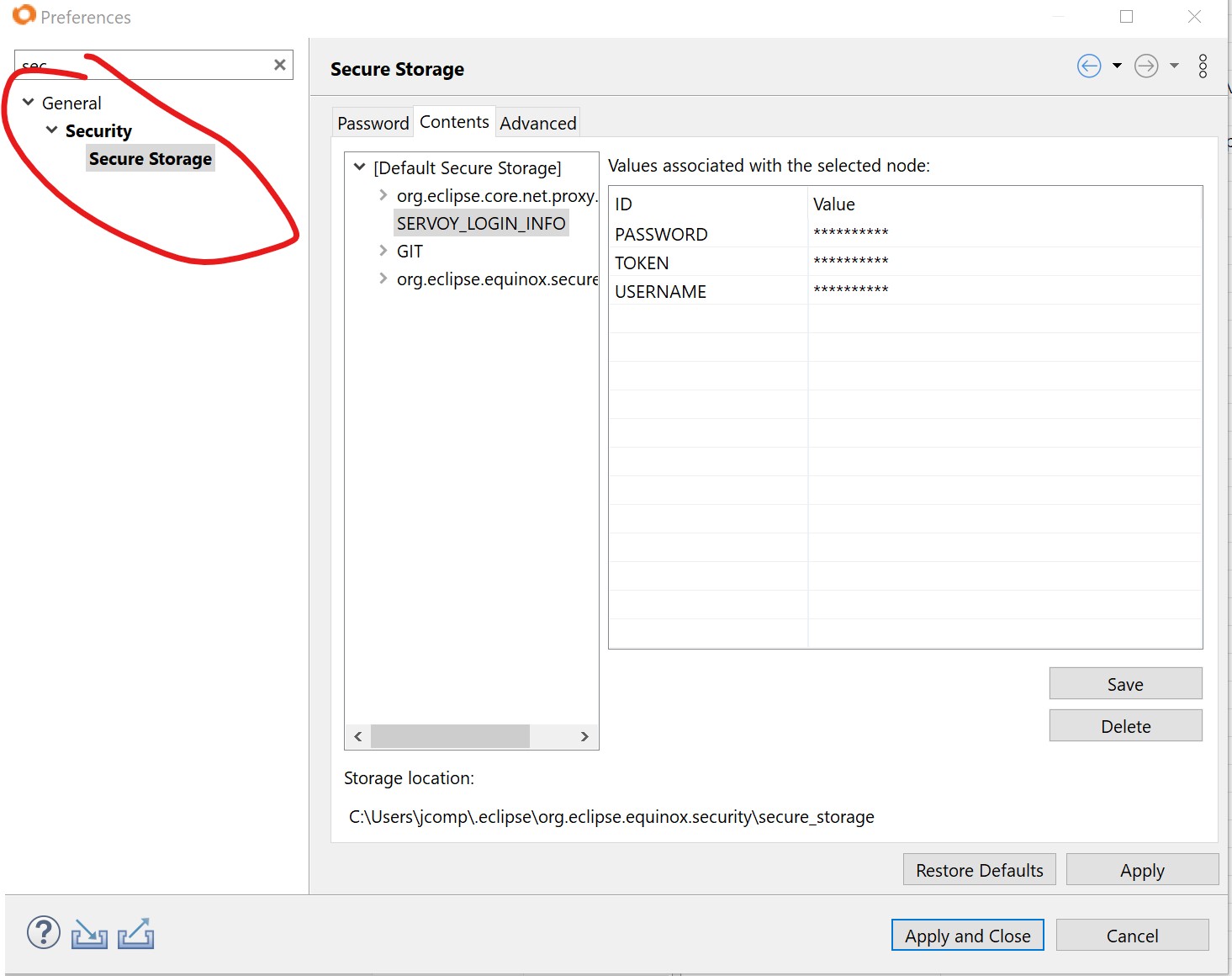Expand the GIT node

pos(383,251)
